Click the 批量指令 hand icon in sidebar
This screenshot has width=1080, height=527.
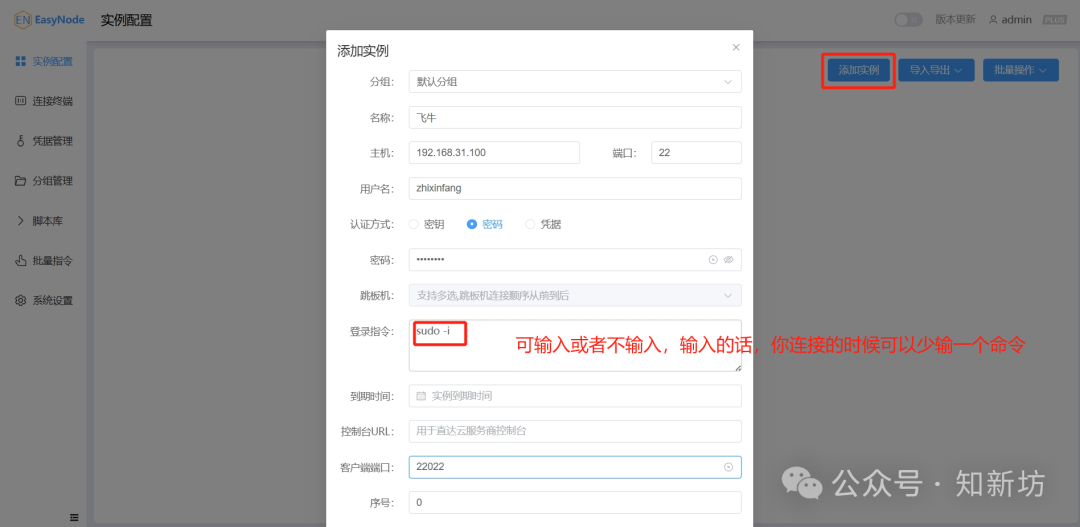[21, 260]
